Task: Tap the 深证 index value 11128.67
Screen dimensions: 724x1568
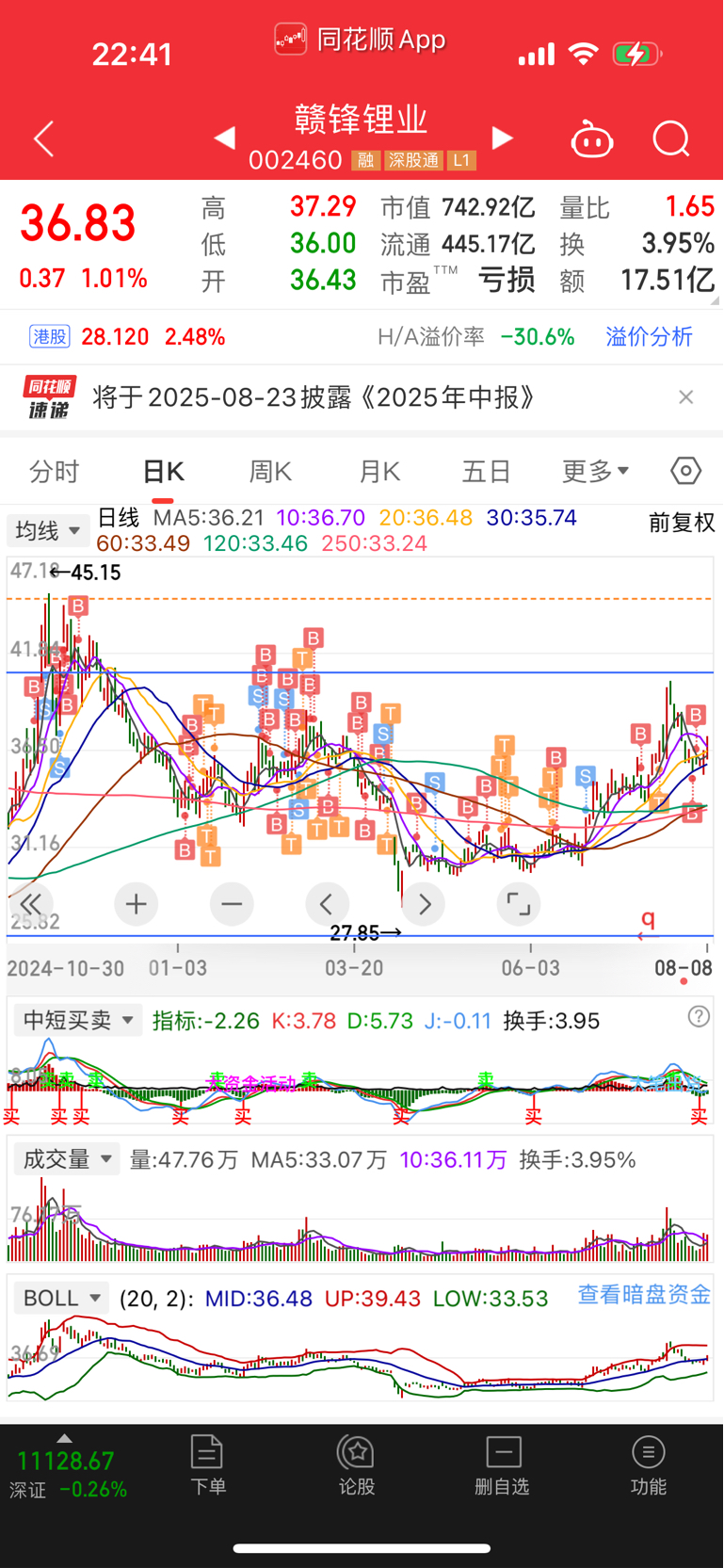Action: pyautogui.click(x=66, y=1462)
